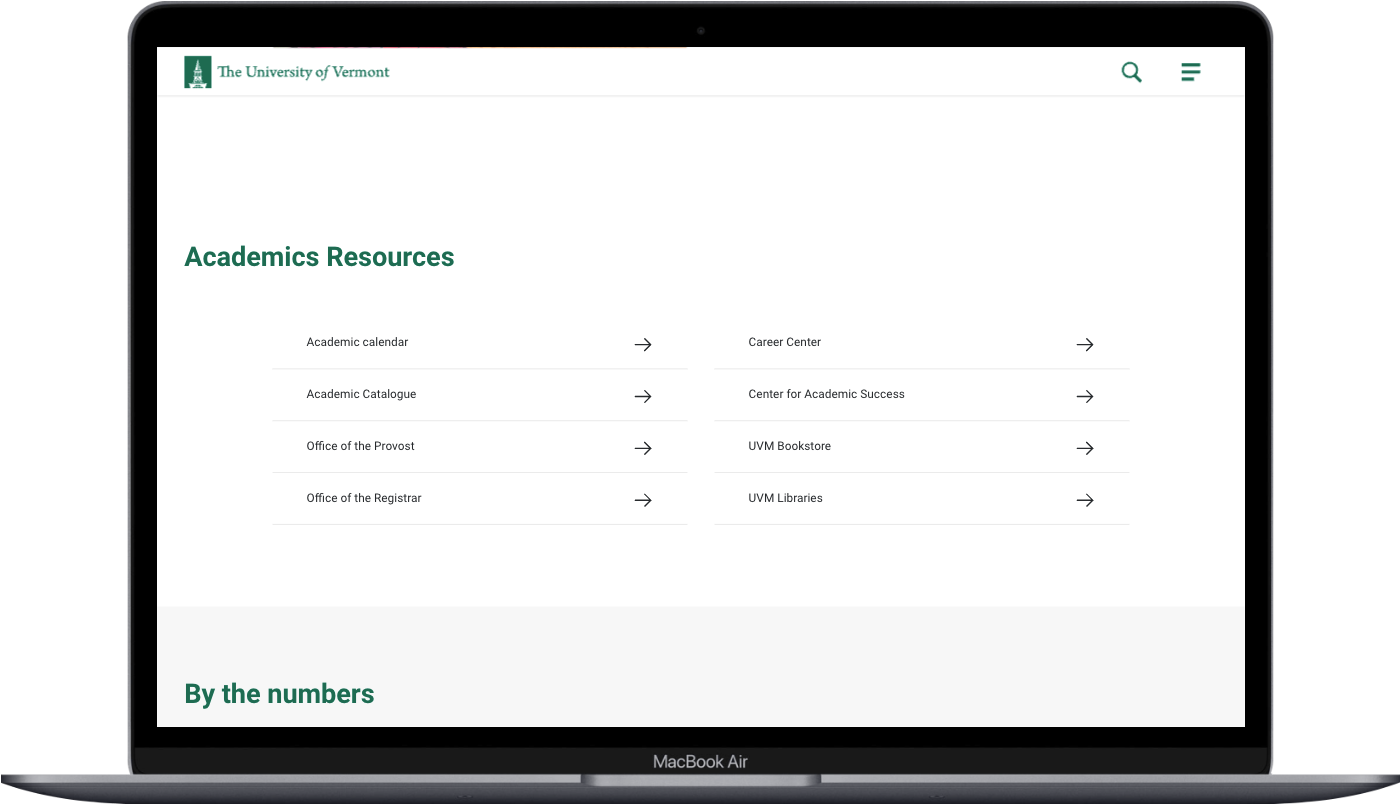Open the hamburger menu icon
The height and width of the screenshot is (804, 1400).
(x=1190, y=72)
